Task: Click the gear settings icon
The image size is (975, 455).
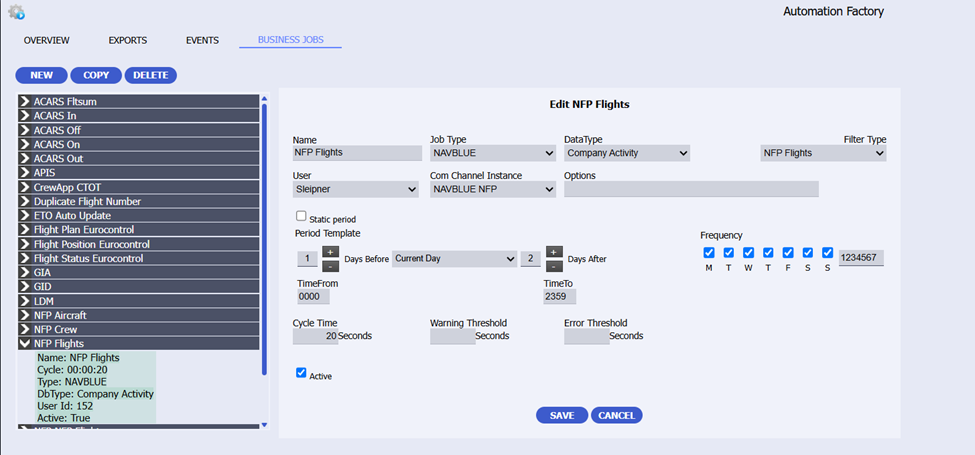Action: (x=16, y=11)
